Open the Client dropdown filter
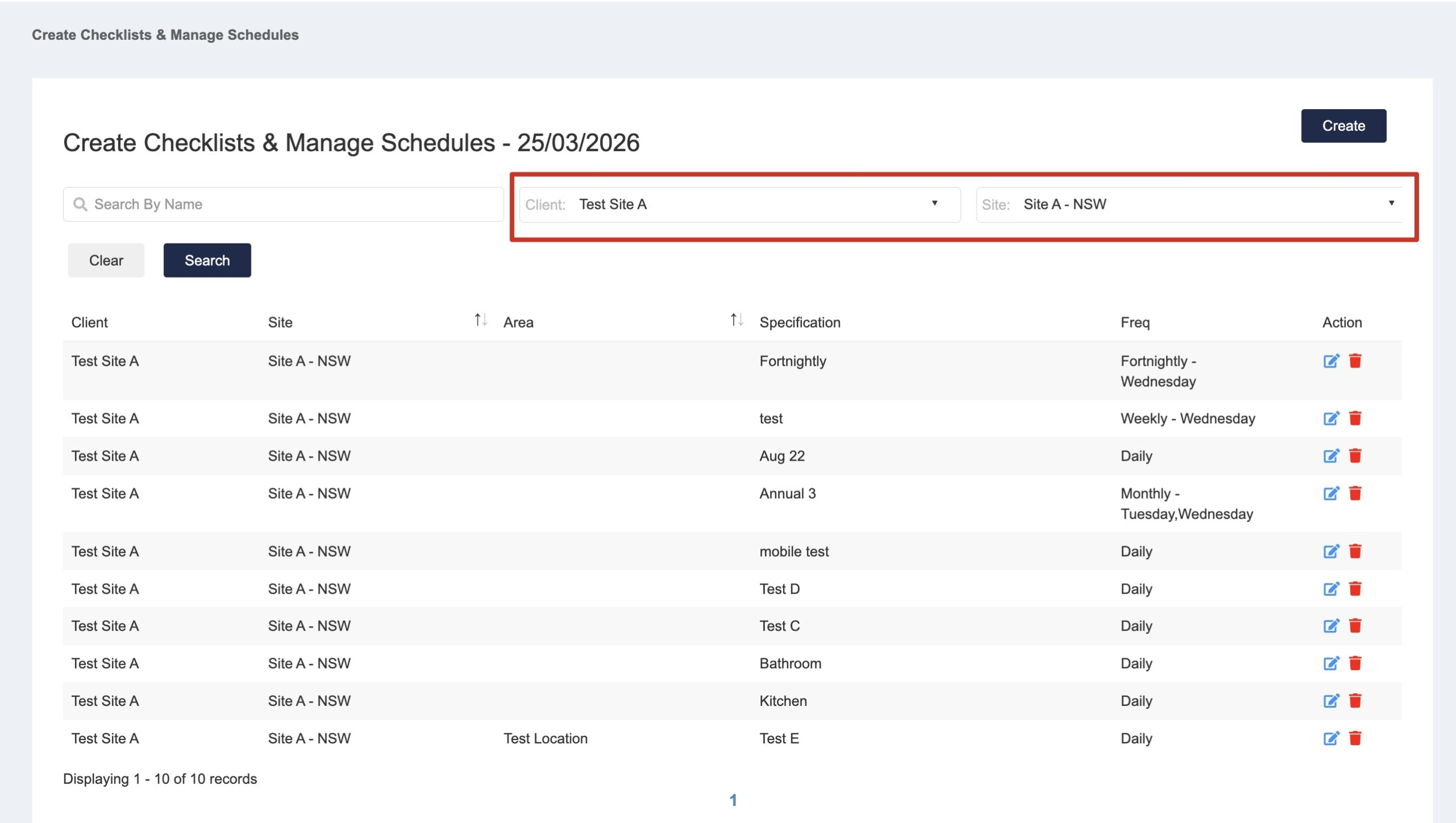Screen dimensions: 1456x823 click(739, 205)
